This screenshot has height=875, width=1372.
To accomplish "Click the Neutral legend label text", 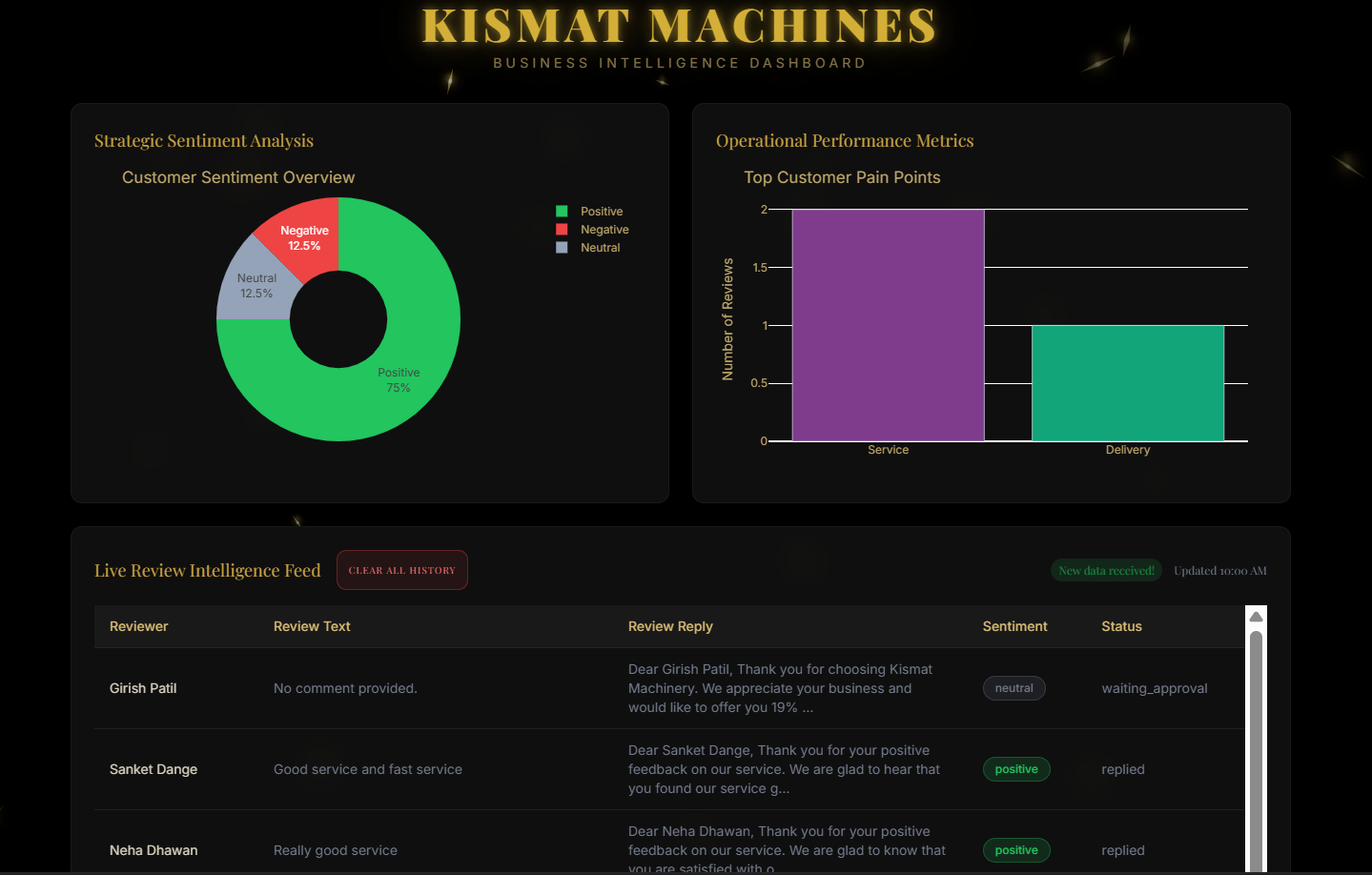I will pos(600,248).
